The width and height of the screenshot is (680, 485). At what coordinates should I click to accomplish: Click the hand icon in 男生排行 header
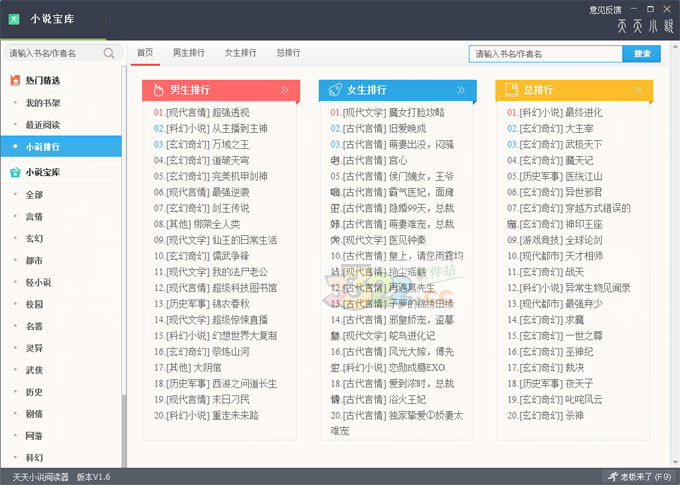pos(159,90)
